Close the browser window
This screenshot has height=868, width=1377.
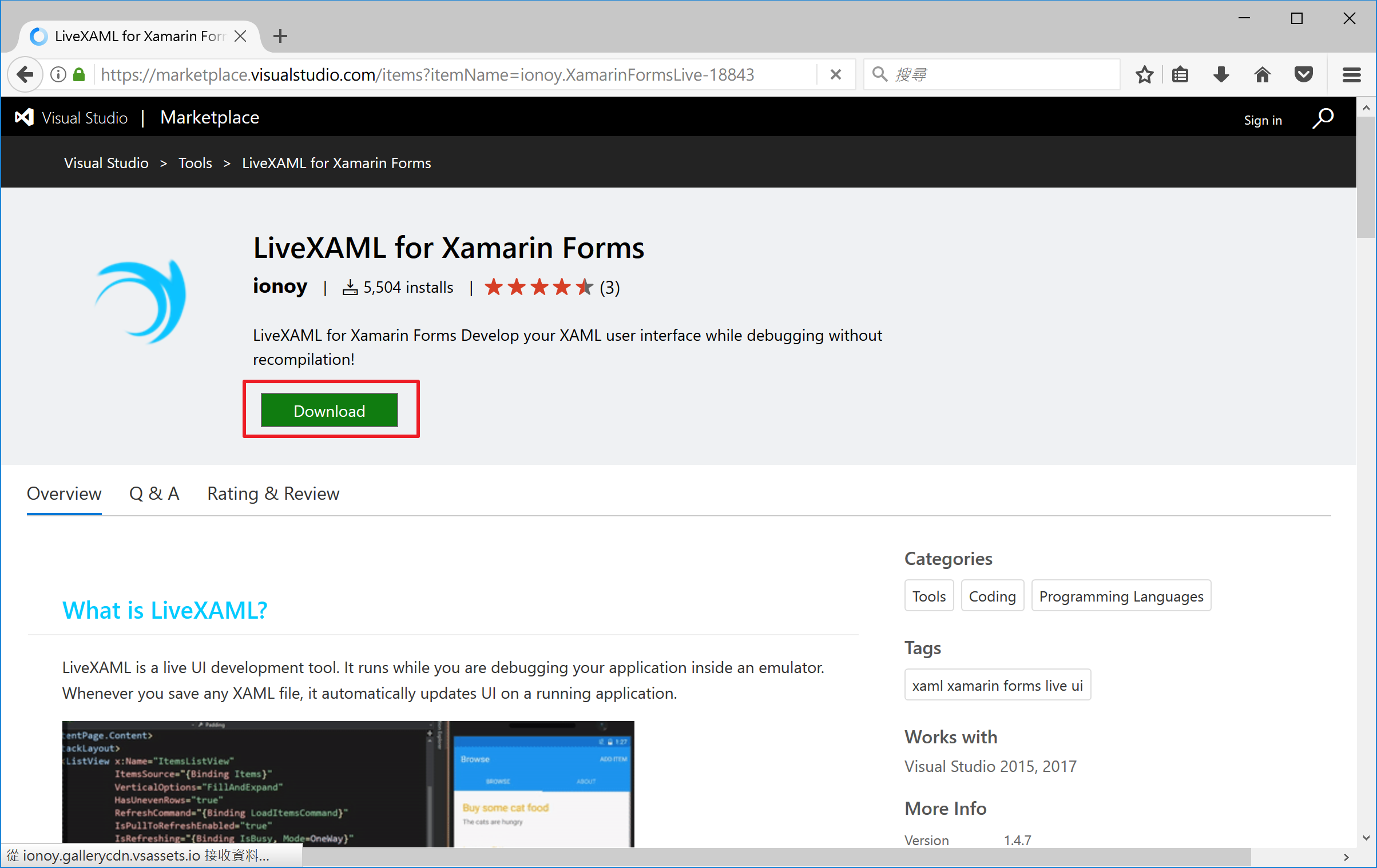[1349, 18]
